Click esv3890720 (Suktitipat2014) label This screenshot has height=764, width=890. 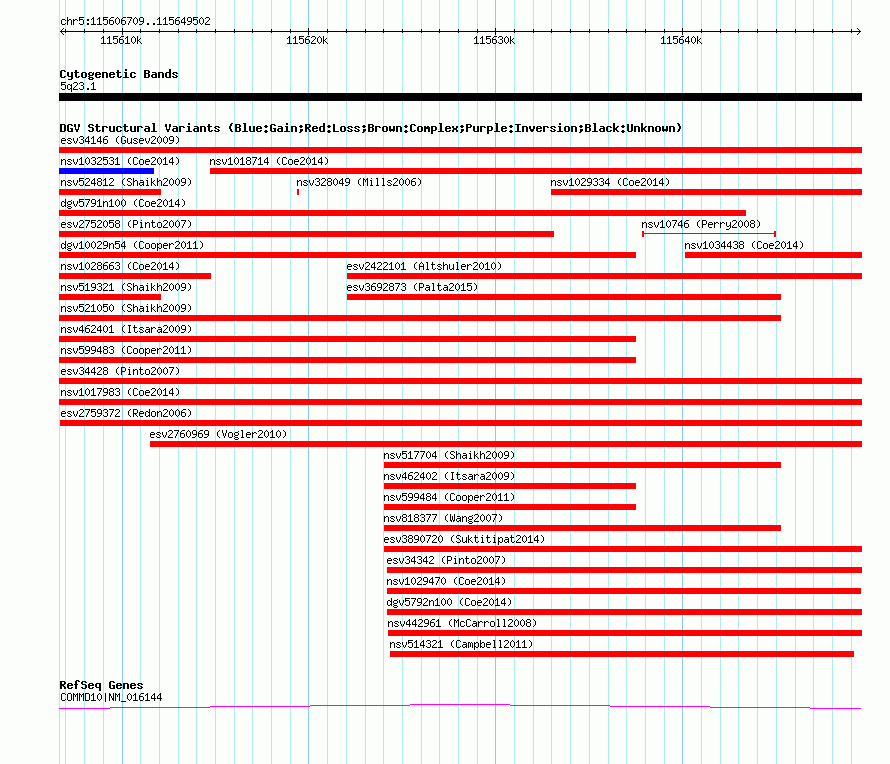pyautogui.click(x=464, y=539)
